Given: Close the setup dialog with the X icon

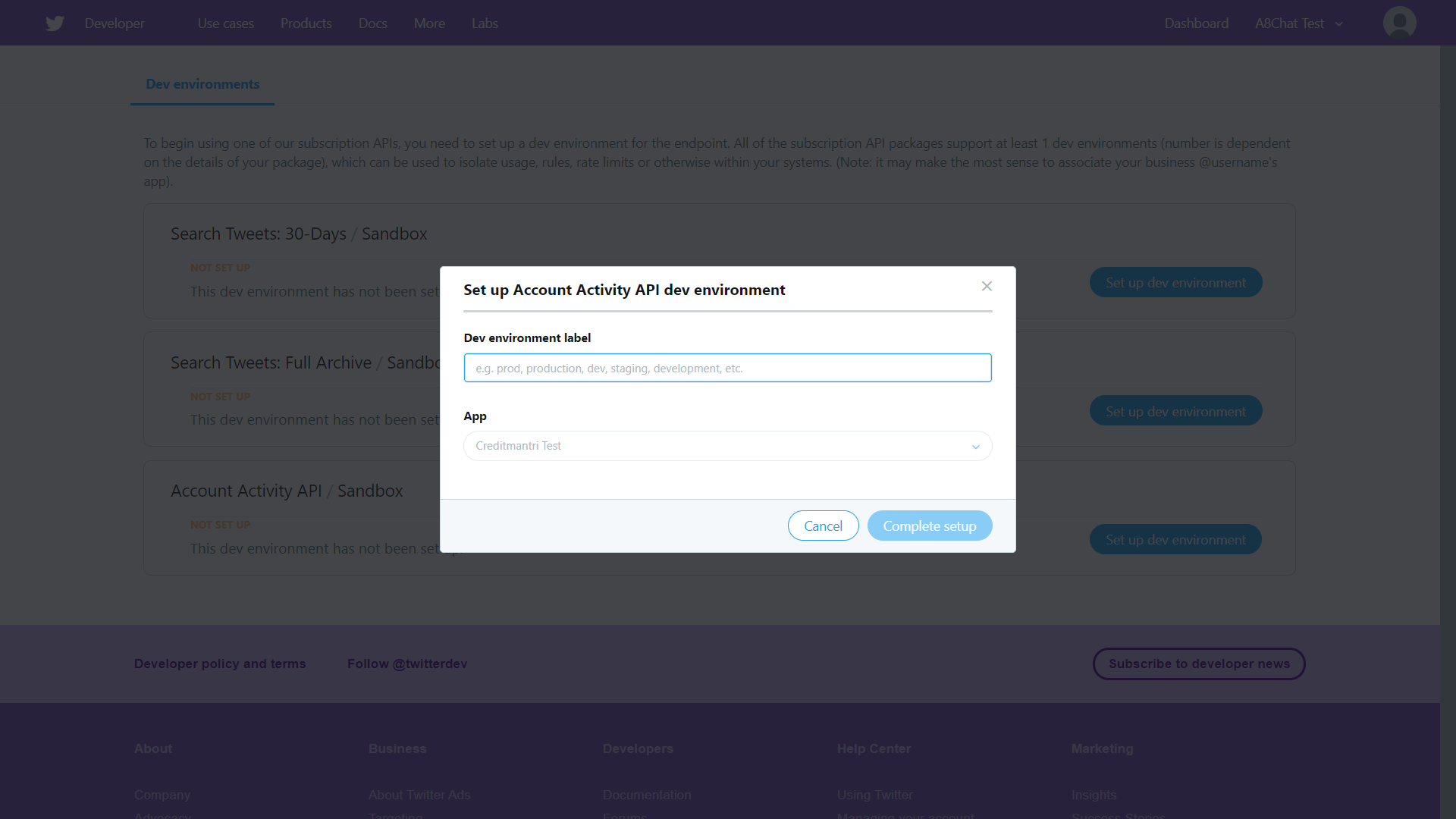Looking at the screenshot, I should click(x=987, y=286).
